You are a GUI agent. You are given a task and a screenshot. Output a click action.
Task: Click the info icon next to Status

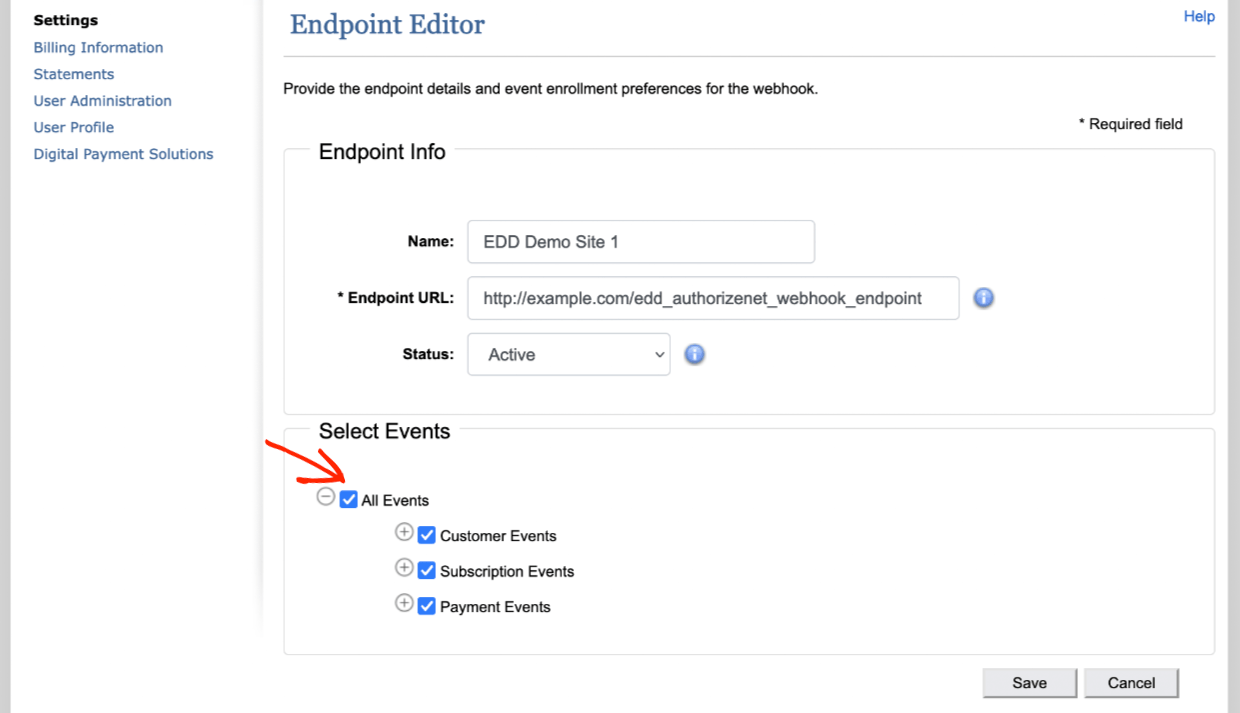694,354
